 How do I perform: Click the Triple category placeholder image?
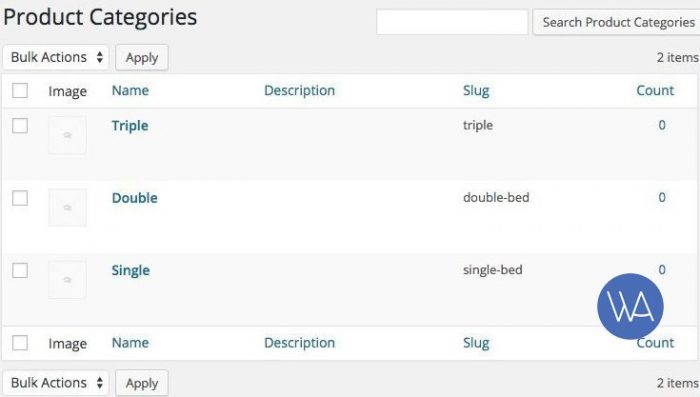point(67,135)
